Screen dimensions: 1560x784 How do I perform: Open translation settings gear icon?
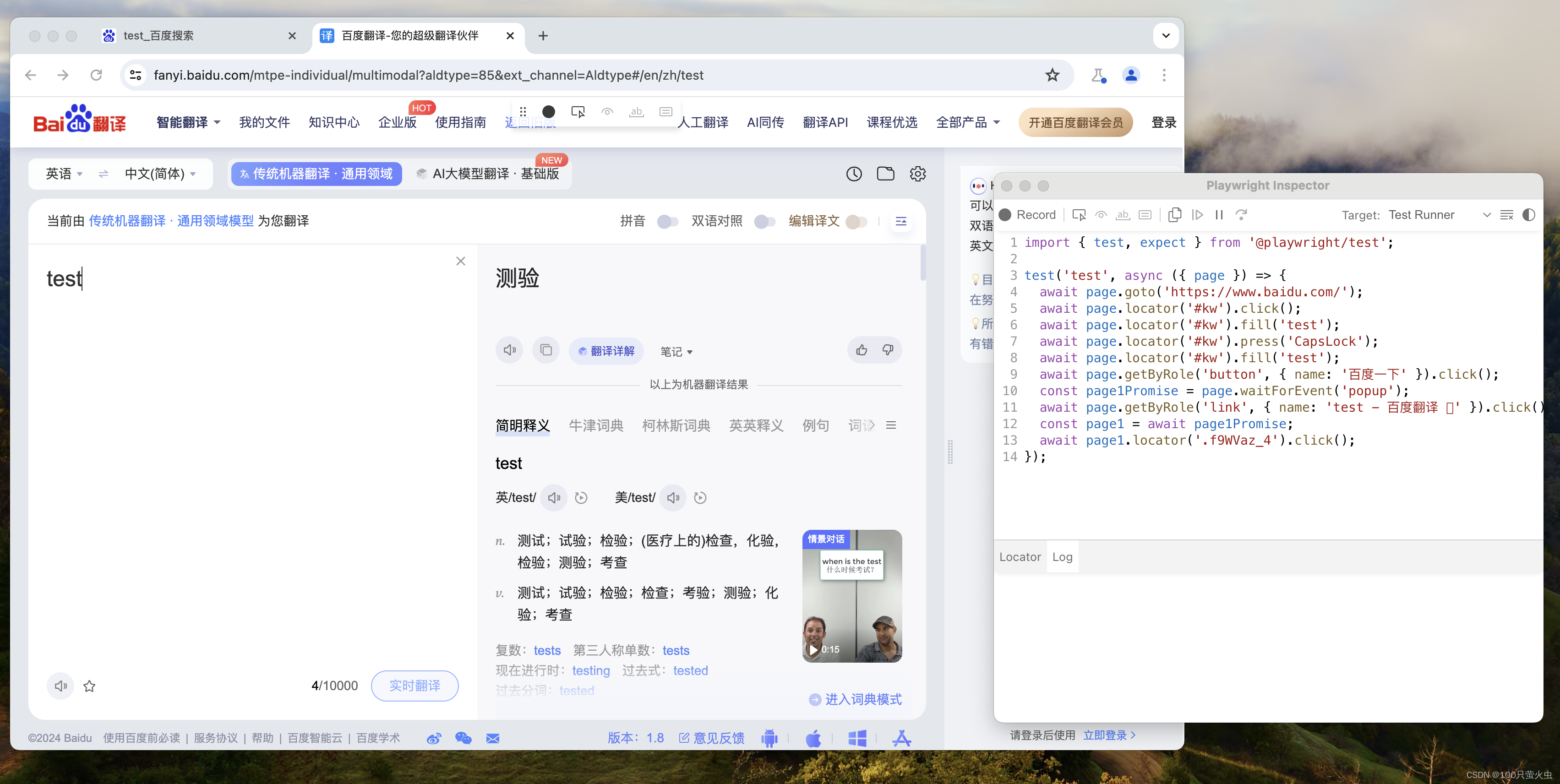[917, 174]
